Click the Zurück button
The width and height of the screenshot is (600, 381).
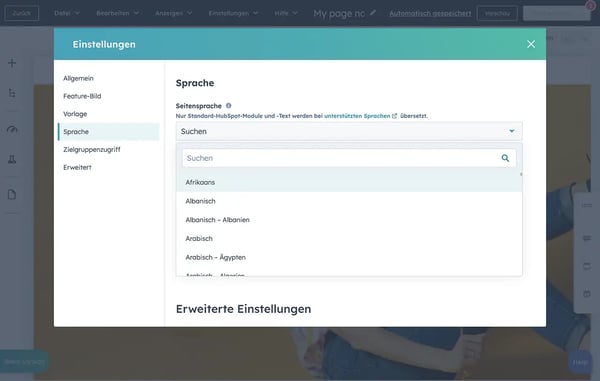pyautogui.click(x=21, y=13)
